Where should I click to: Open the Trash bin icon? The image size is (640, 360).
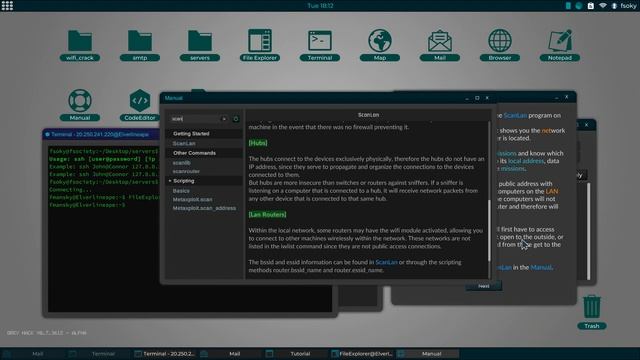click(591, 312)
